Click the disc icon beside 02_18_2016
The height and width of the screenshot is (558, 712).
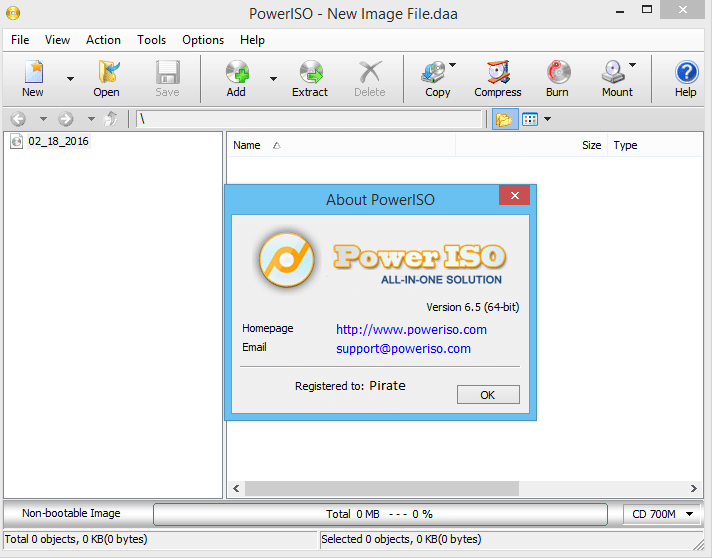pos(16,141)
